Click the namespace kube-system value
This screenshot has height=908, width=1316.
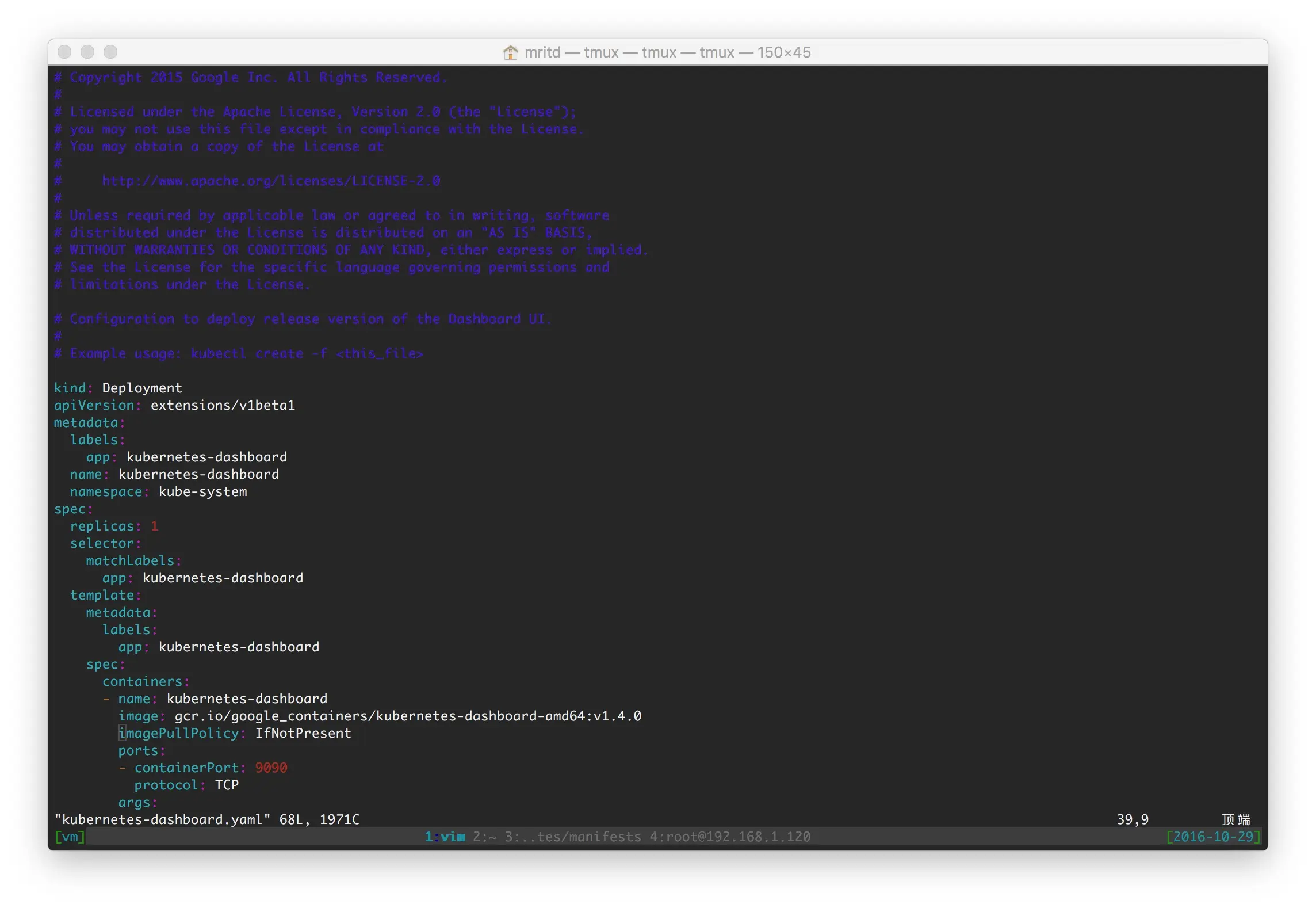[202, 492]
